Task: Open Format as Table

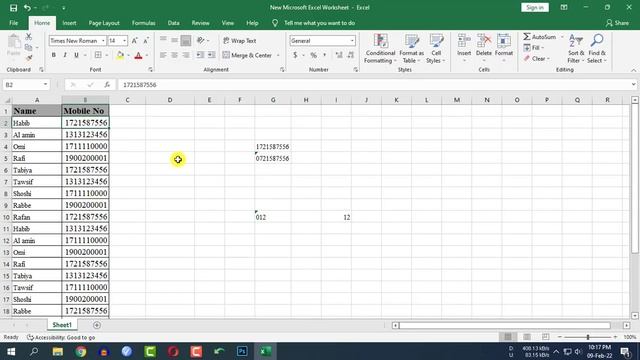Action: (411, 49)
